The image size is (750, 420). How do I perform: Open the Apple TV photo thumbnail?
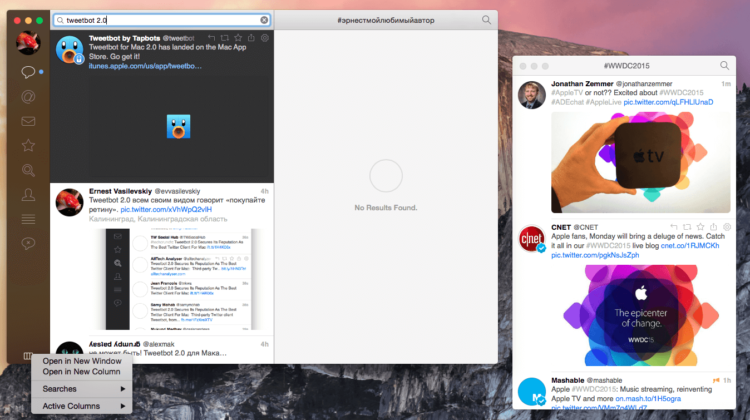640,162
